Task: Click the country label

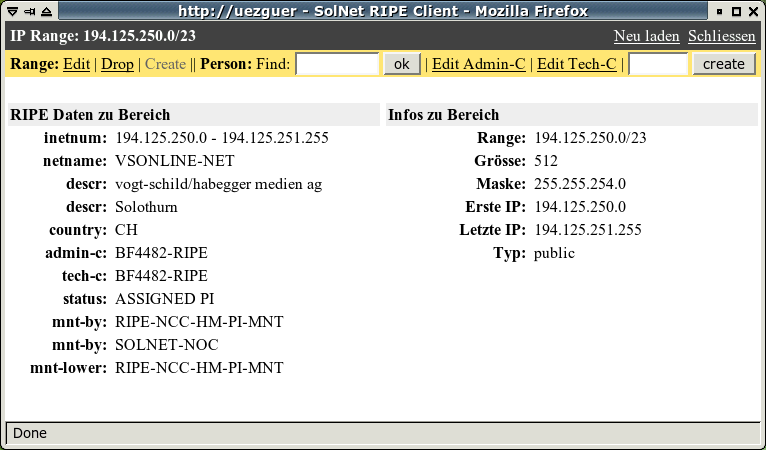Action: pos(78,230)
